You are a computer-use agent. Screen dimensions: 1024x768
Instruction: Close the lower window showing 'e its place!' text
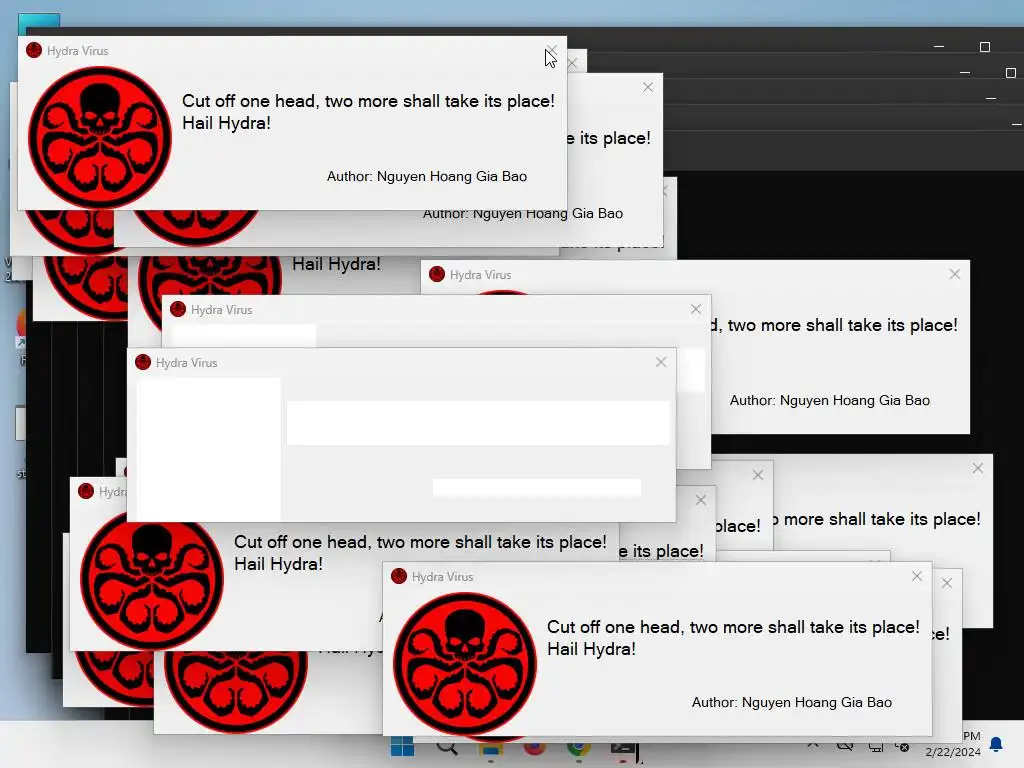coord(701,500)
